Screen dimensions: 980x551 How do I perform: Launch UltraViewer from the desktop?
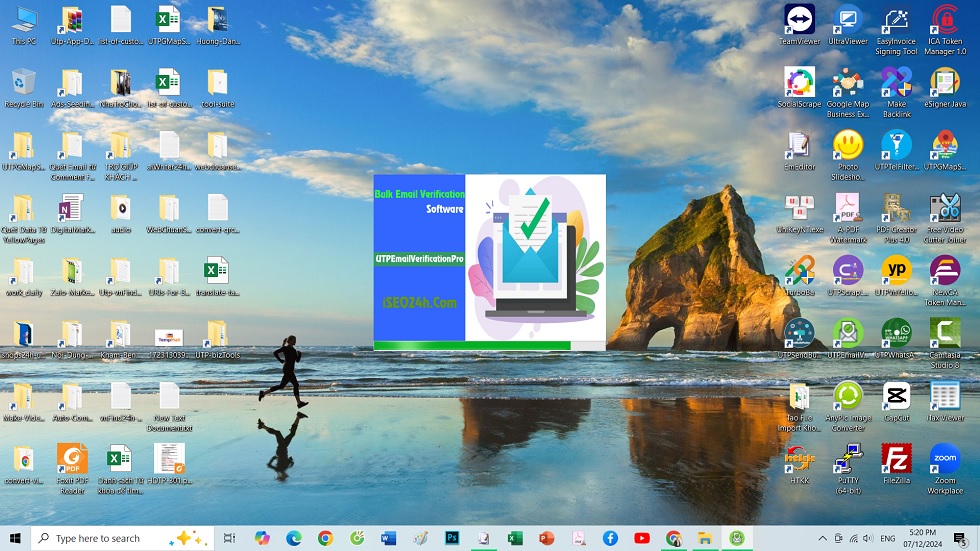(848, 20)
